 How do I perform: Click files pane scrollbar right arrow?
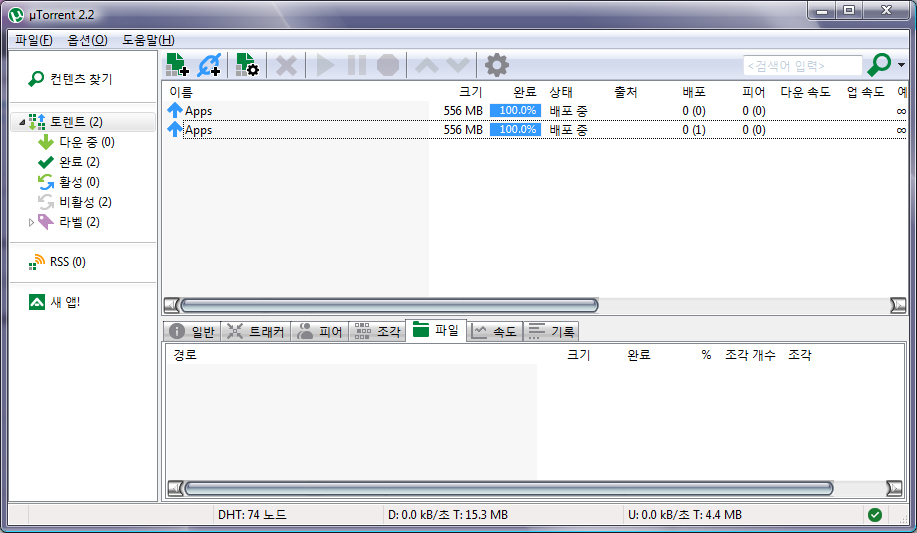click(895, 489)
